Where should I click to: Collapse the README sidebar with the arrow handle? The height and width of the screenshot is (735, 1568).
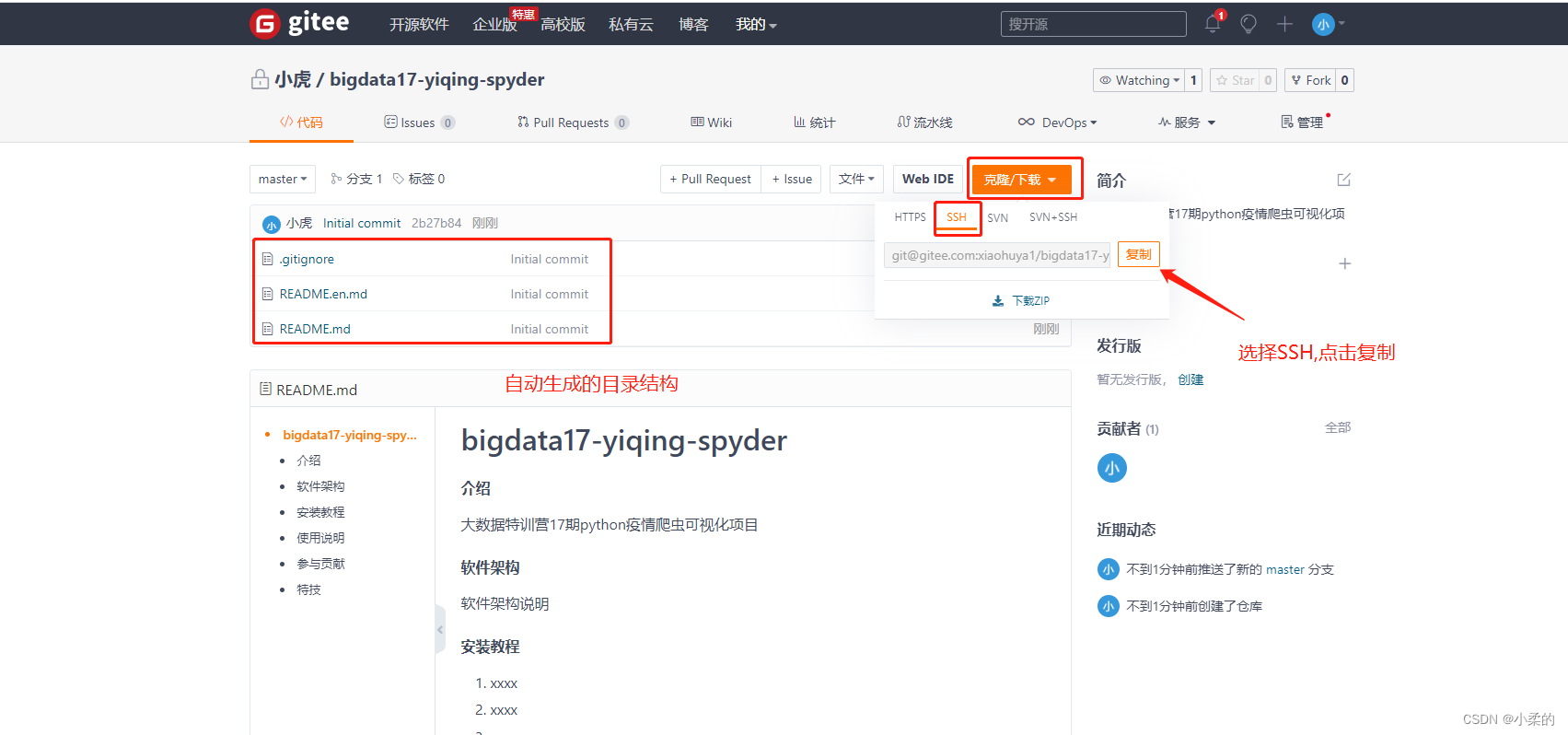pos(440,630)
